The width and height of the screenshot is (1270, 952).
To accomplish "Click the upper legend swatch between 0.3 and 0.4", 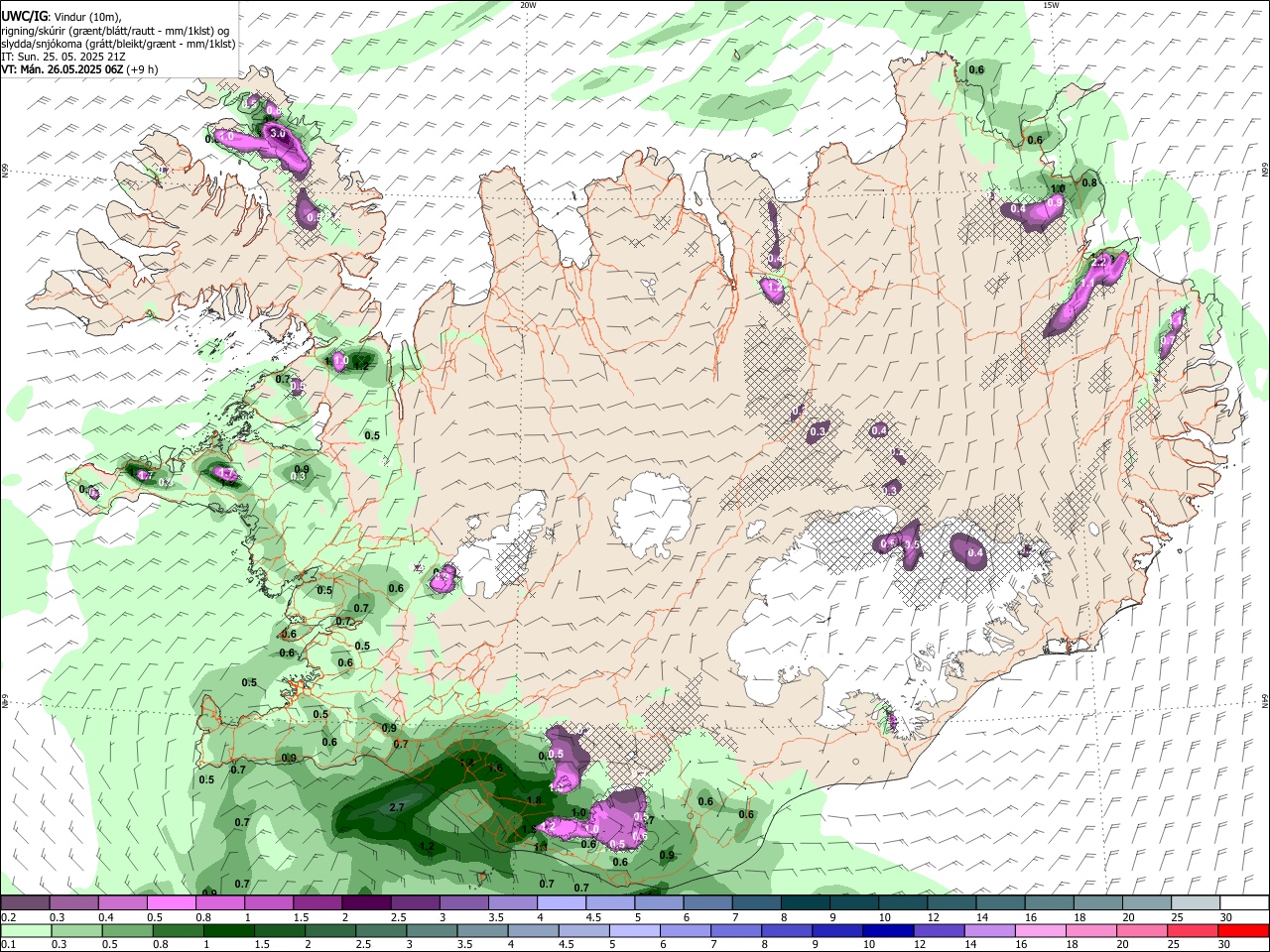I will click(74, 902).
